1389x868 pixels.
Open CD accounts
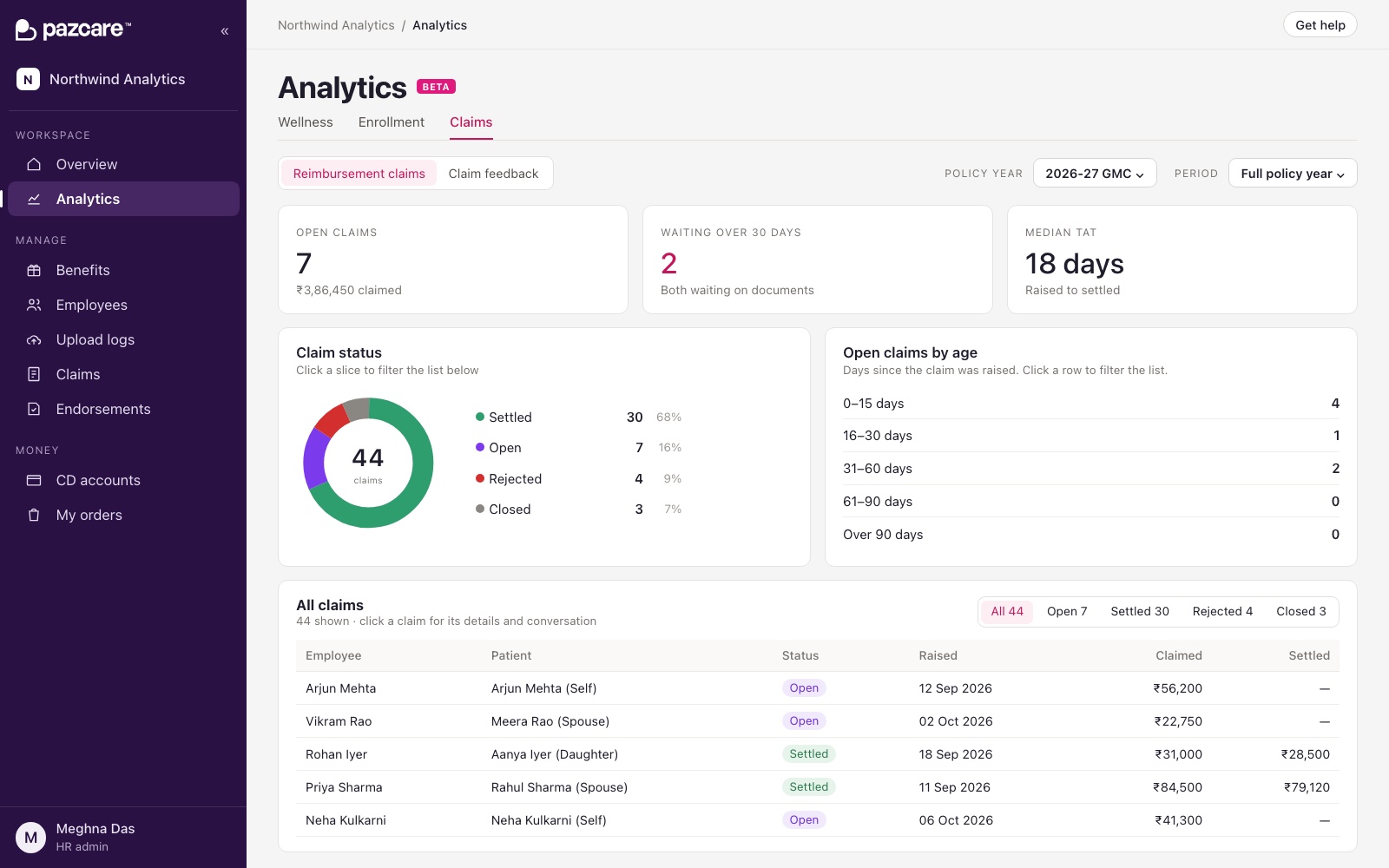coord(123,480)
